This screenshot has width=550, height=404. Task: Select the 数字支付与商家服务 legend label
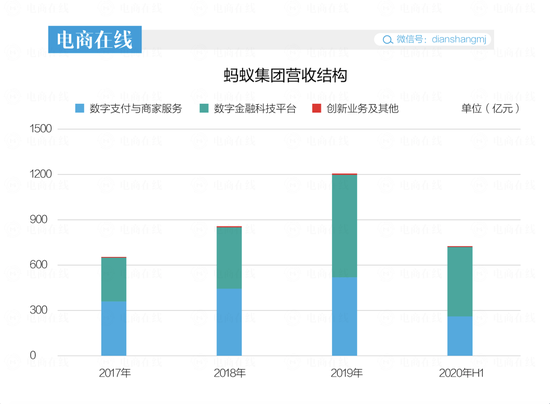[x=136, y=109]
